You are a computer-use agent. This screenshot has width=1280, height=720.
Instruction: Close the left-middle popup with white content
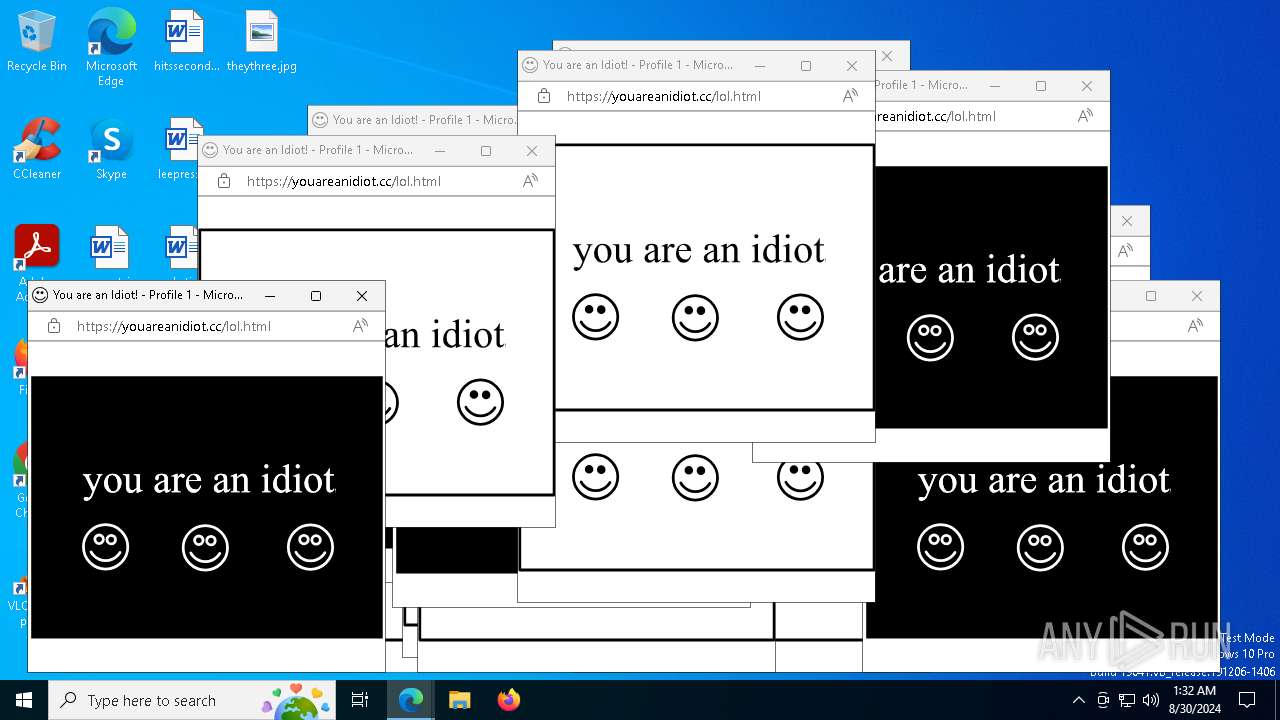point(532,151)
